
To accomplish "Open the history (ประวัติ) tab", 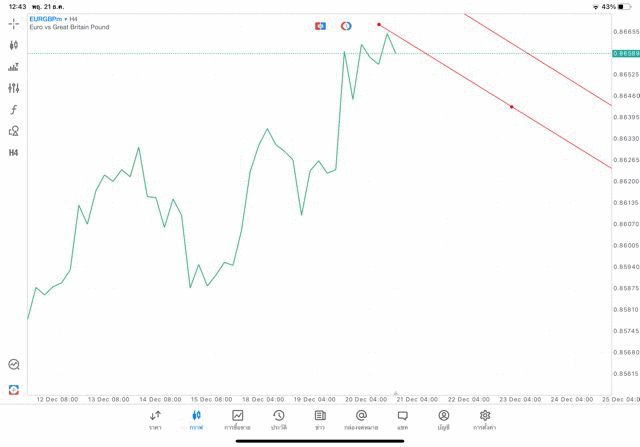I will click(x=278, y=420).
